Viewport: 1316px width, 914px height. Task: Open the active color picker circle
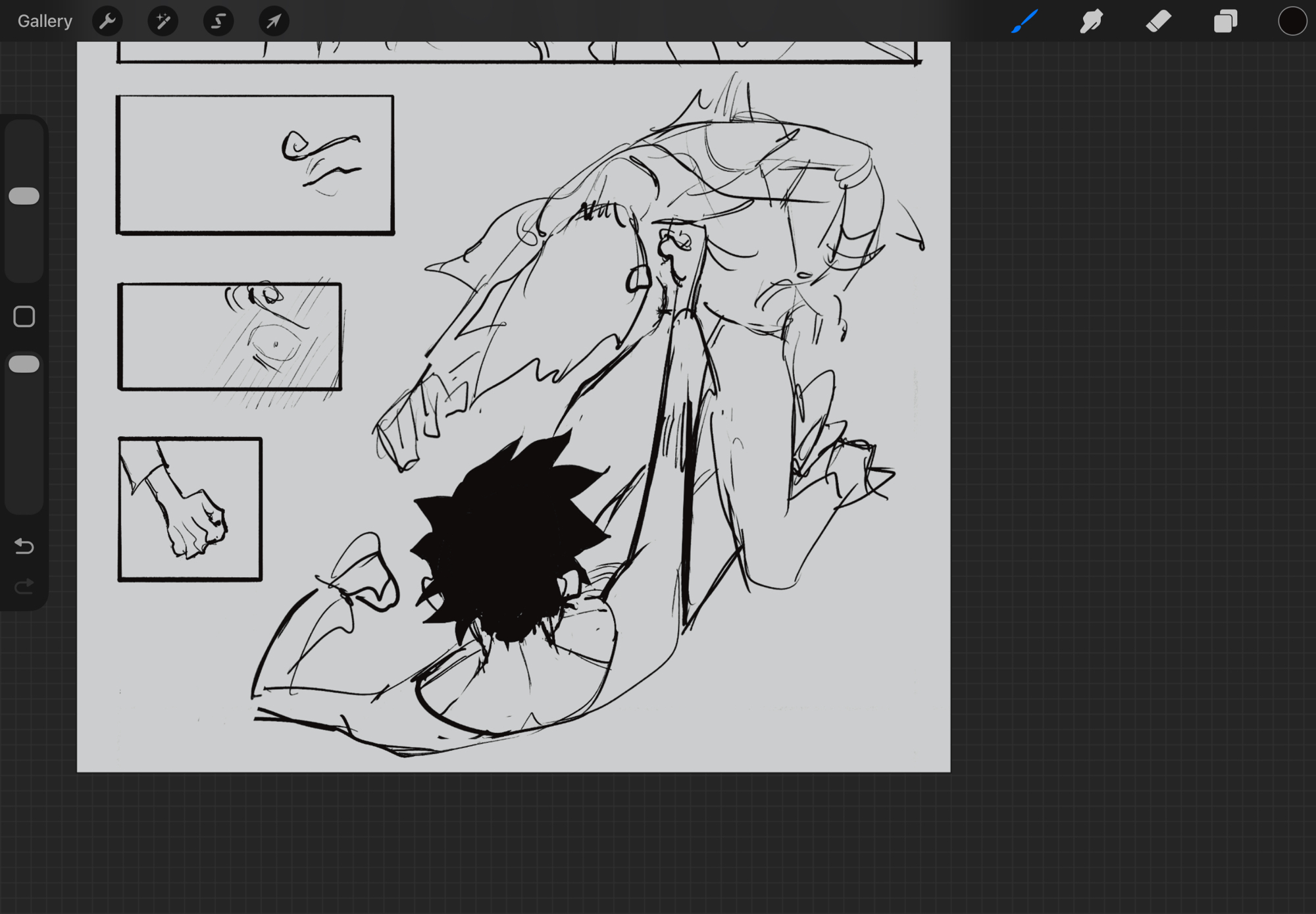point(1292,21)
